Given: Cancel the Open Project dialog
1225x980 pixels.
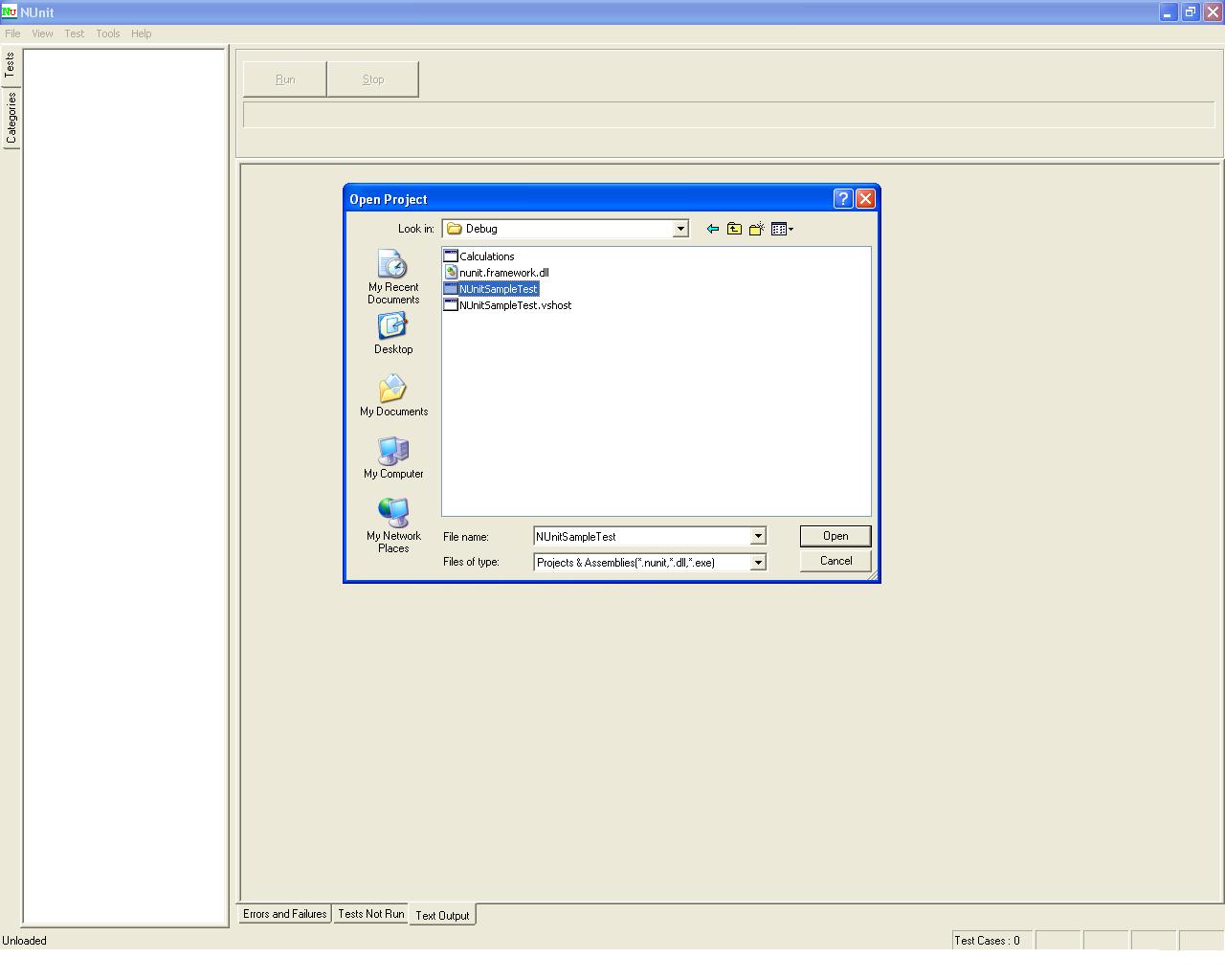Looking at the screenshot, I should pyautogui.click(x=835, y=561).
